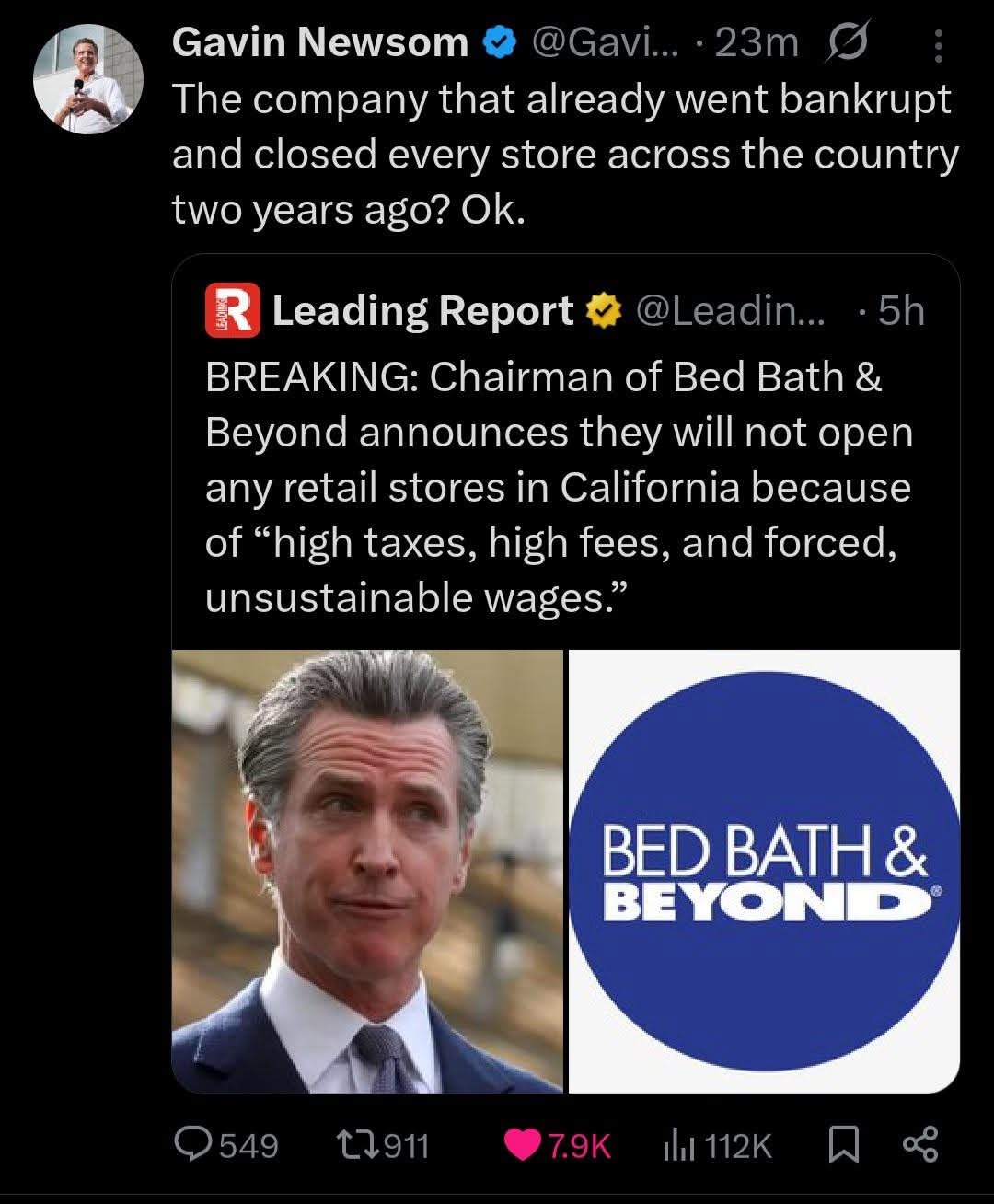This screenshot has width=994, height=1204.
Task: Open Gavin Newsom's profile avatar
Action: 88,79
